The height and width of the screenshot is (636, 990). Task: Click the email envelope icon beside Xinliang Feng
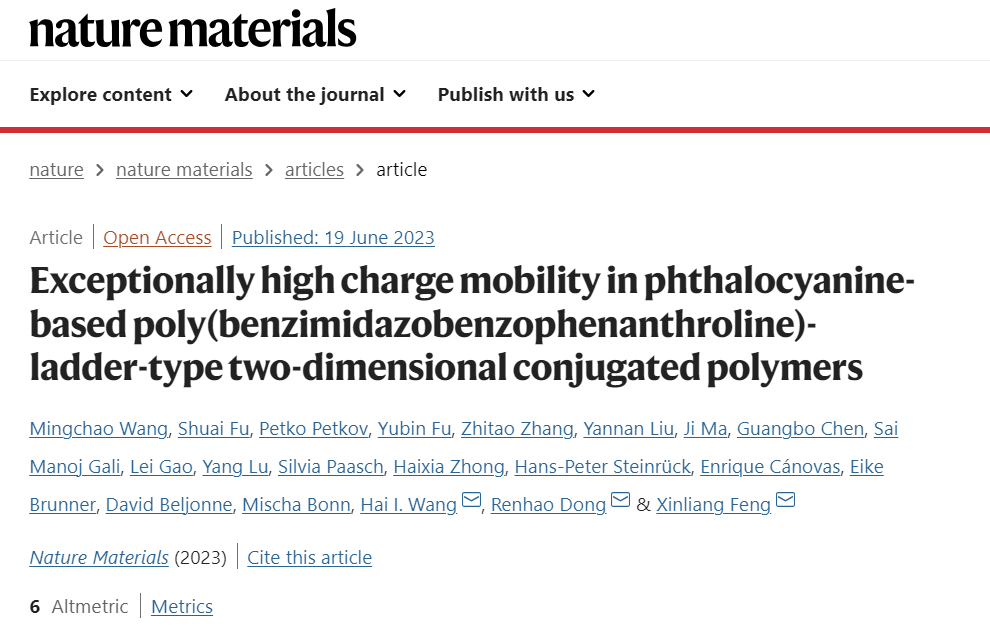pos(785,500)
